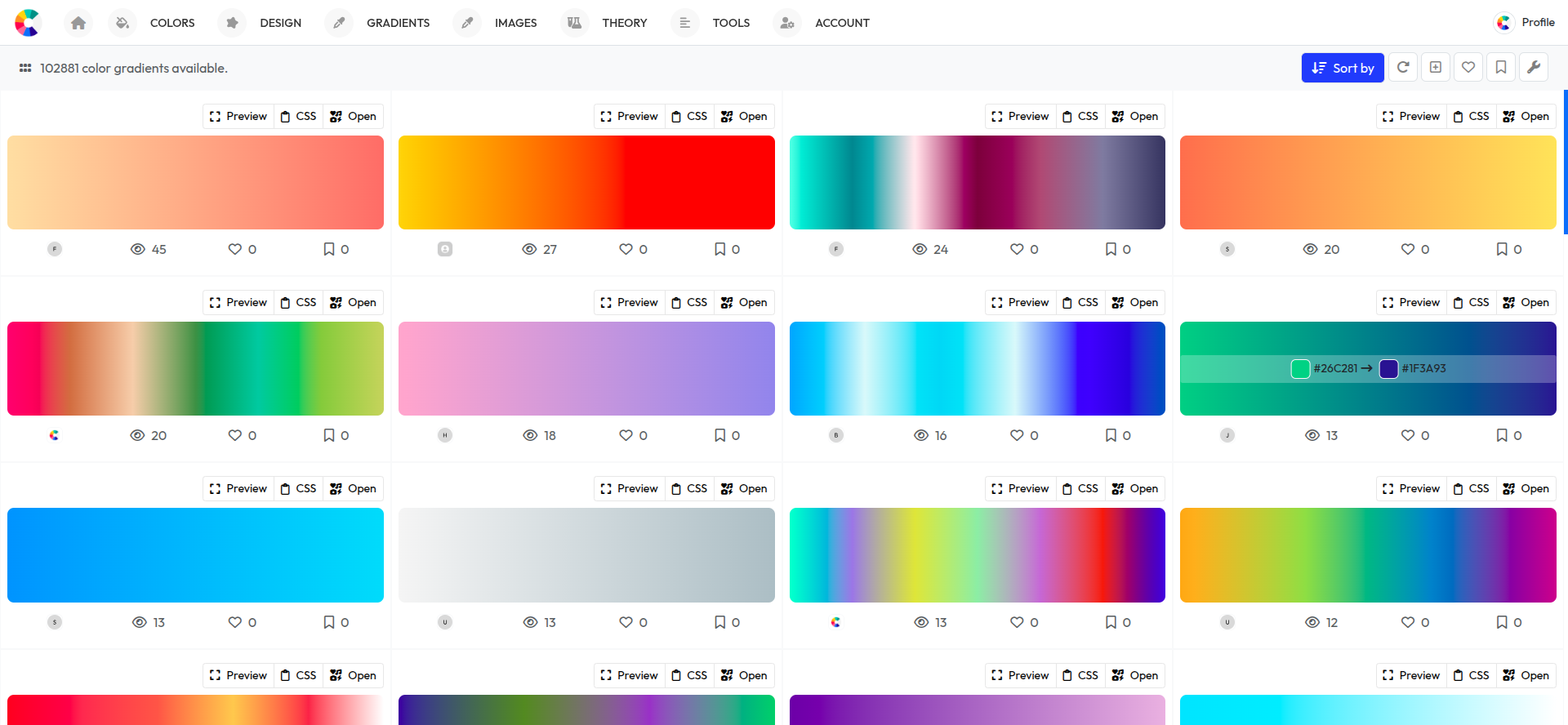Screen dimensions: 1568x725
Task: Click the author logo under pink-green gradient
Action: pyautogui.click(x=54, y=435)
